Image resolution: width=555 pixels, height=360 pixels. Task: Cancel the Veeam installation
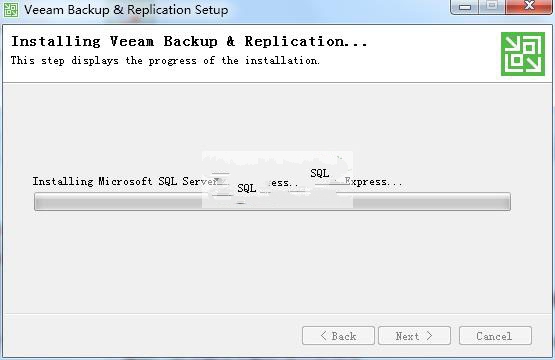pos(495,336)
